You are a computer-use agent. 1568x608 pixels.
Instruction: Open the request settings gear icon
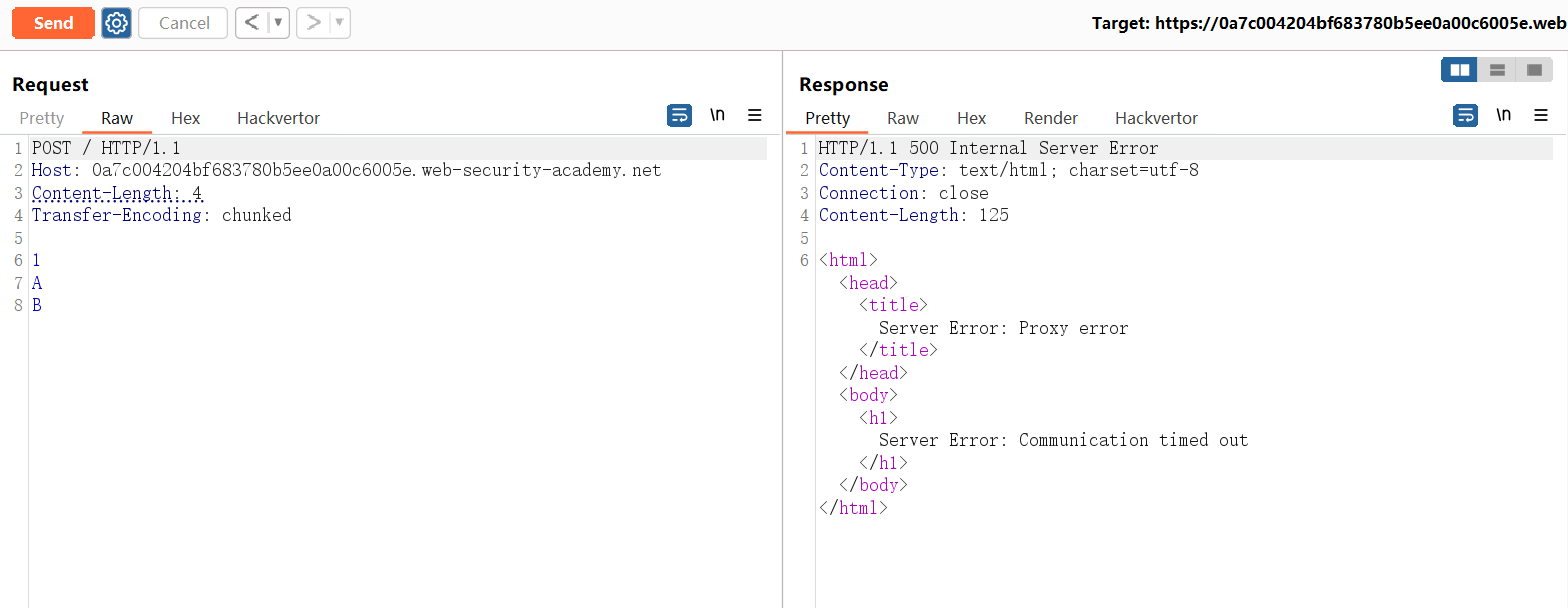point(116,23)
